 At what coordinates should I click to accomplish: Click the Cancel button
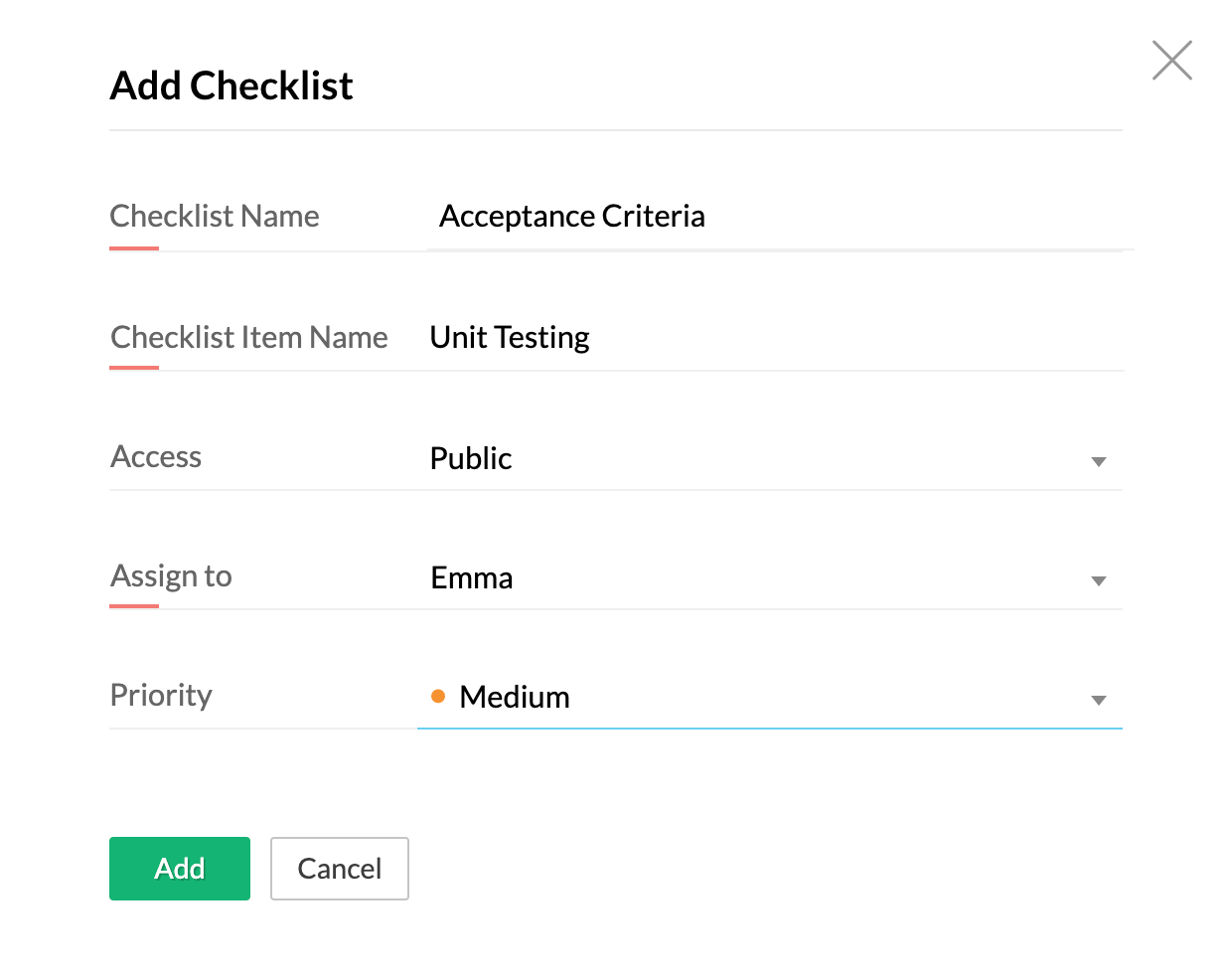pyautogui.click(x=340, y=869)
